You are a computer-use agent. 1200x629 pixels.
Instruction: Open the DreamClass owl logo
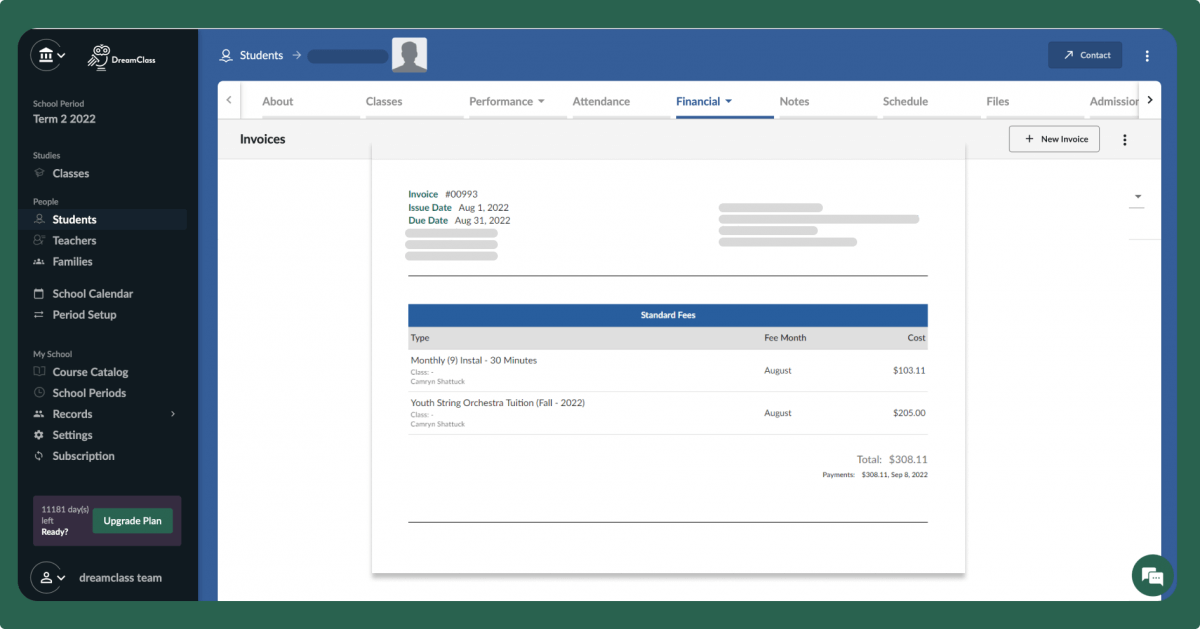[98, 57]
